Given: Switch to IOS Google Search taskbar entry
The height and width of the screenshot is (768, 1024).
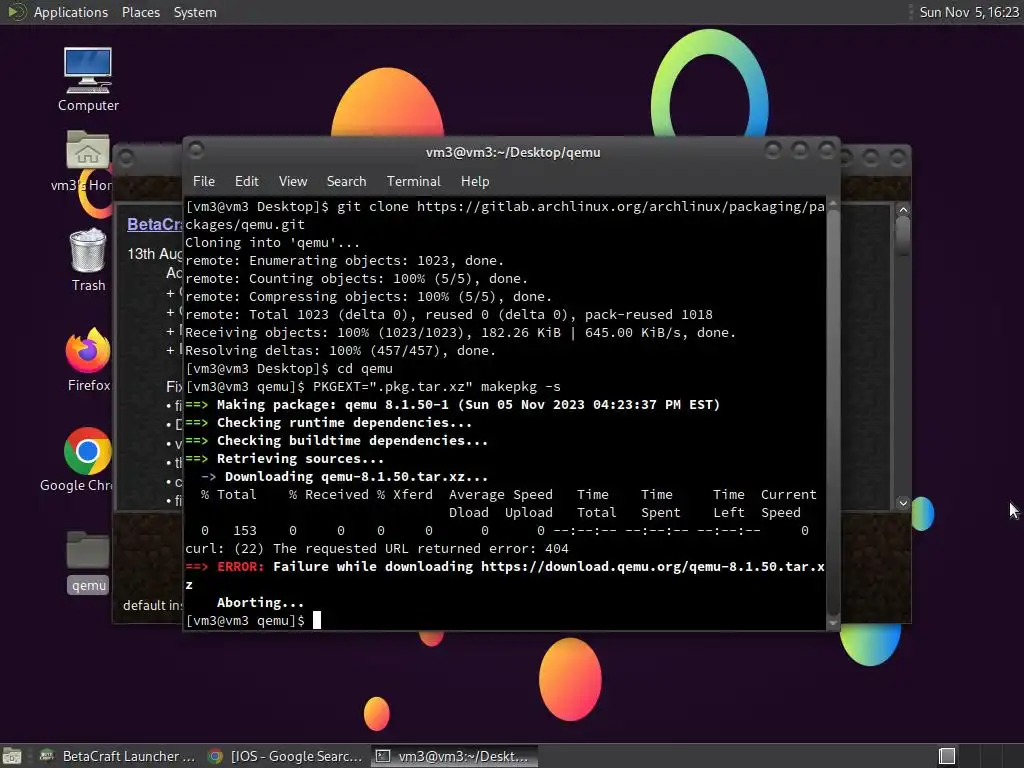Looking at the screenshot, I should pyautogui.click(x=285, y=756).
